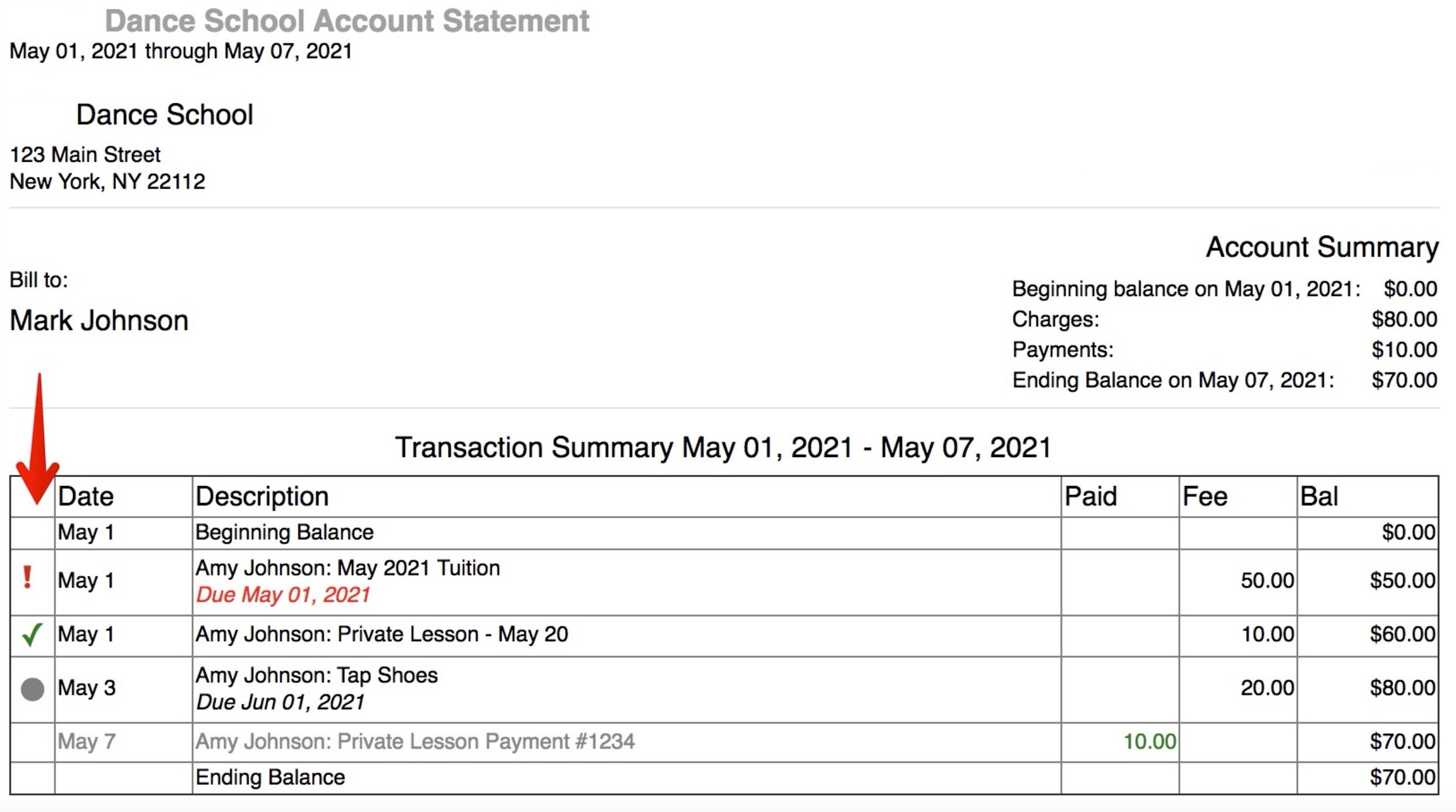Click the Fee column header
The height and width of the screenshot is (812, 1456).
coord(1205,496)
